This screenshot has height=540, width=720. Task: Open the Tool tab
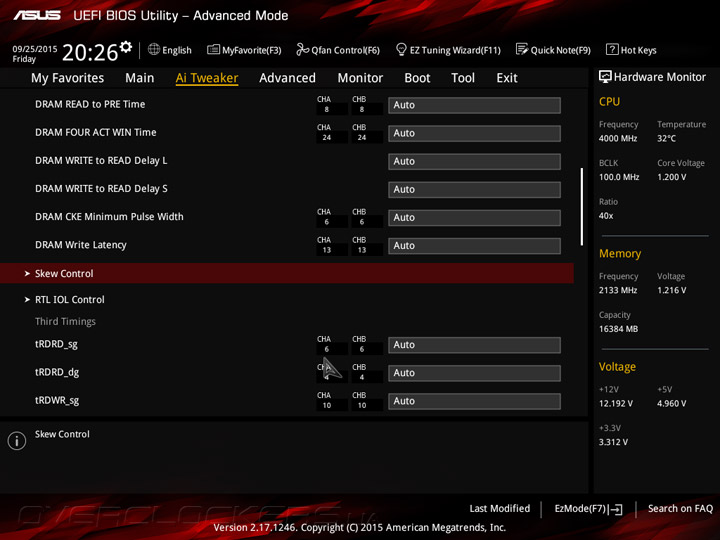click(463, 78)
